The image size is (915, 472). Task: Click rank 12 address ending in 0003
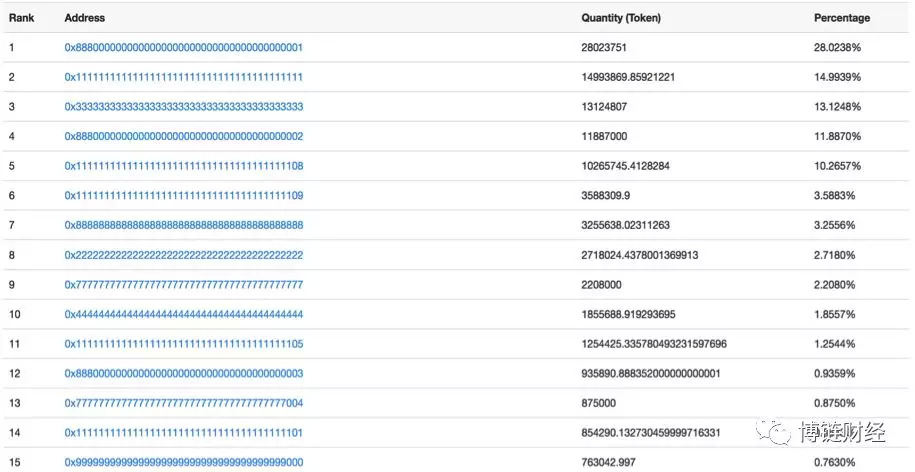[x=183, y=373]
